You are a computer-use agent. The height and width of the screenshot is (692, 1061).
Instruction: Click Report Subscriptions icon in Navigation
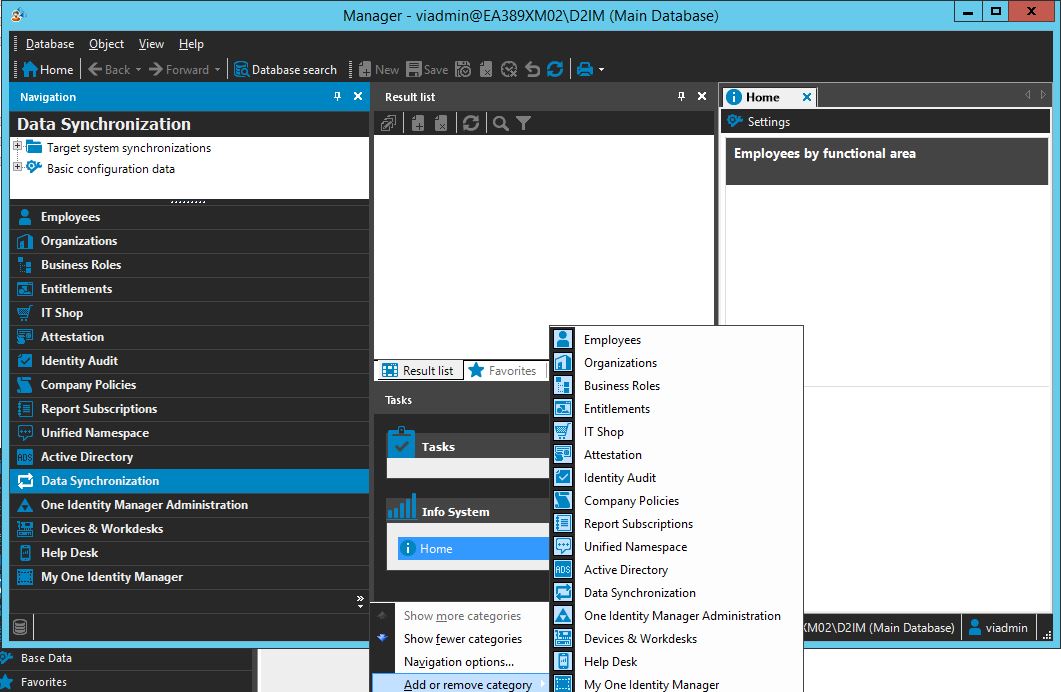coord(25,409)
